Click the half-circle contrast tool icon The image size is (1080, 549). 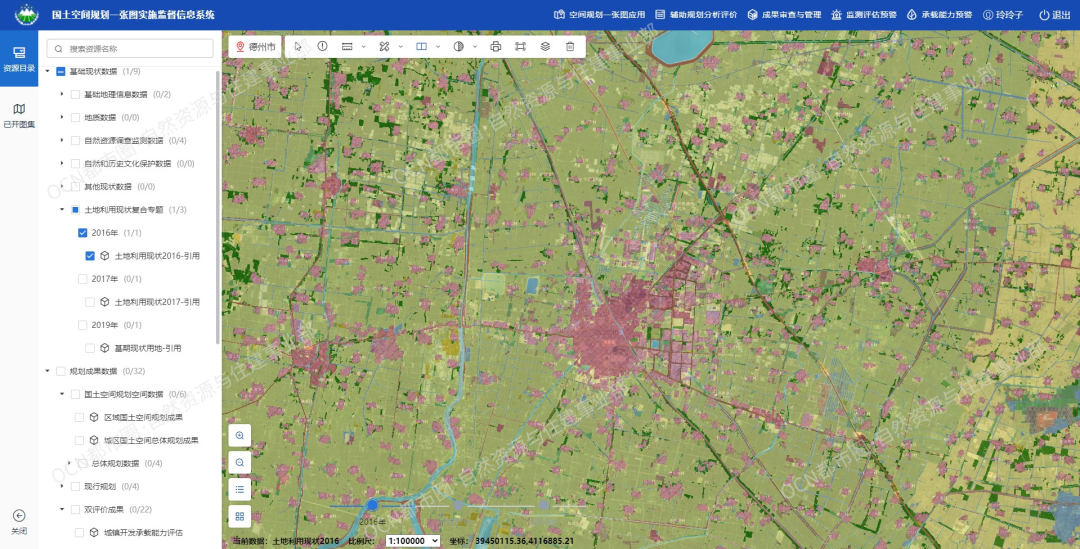click(459, 46)
